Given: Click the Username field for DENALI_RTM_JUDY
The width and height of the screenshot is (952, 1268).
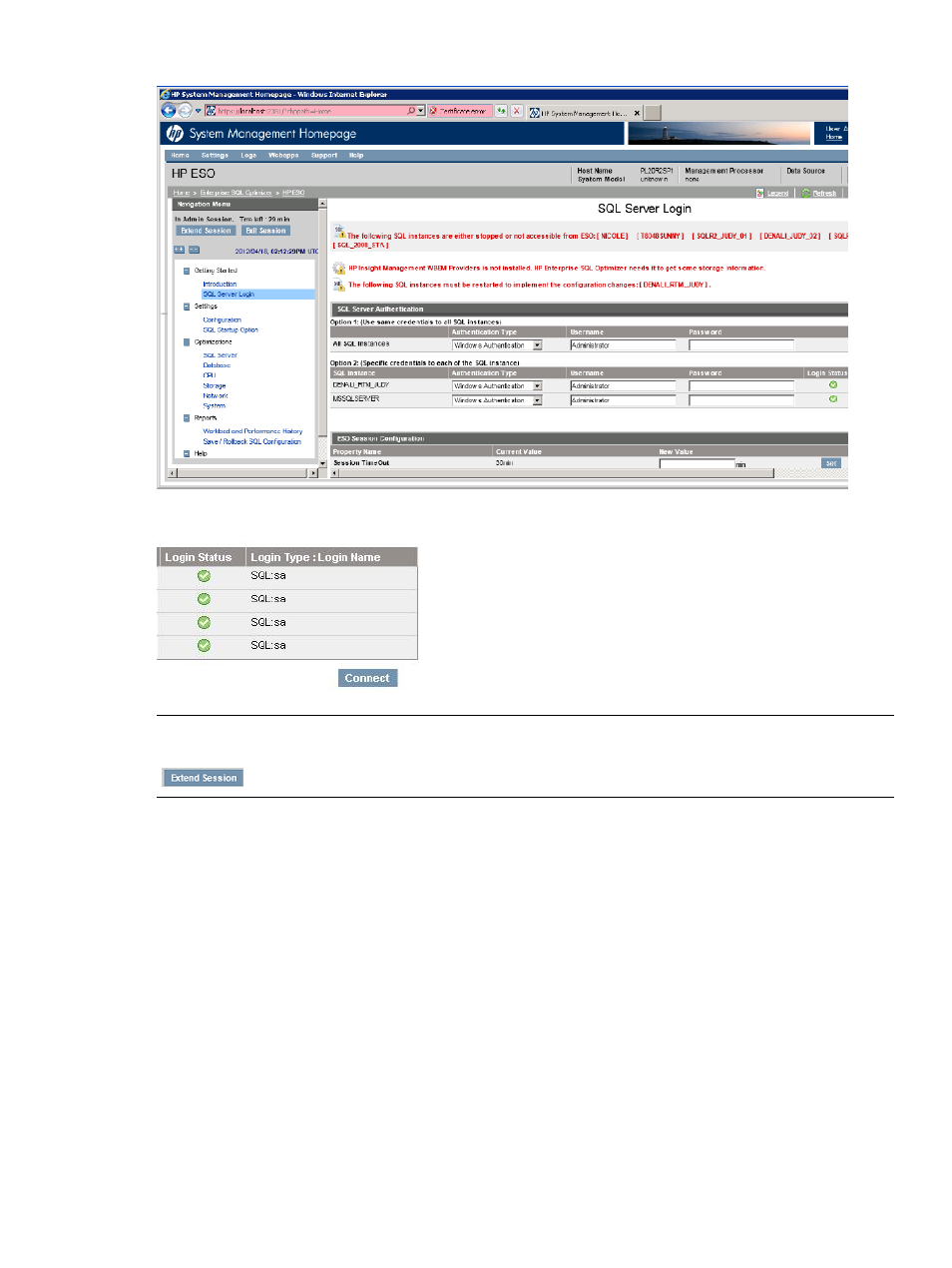Looking at the screenshot, I should [x=623, y=385].
